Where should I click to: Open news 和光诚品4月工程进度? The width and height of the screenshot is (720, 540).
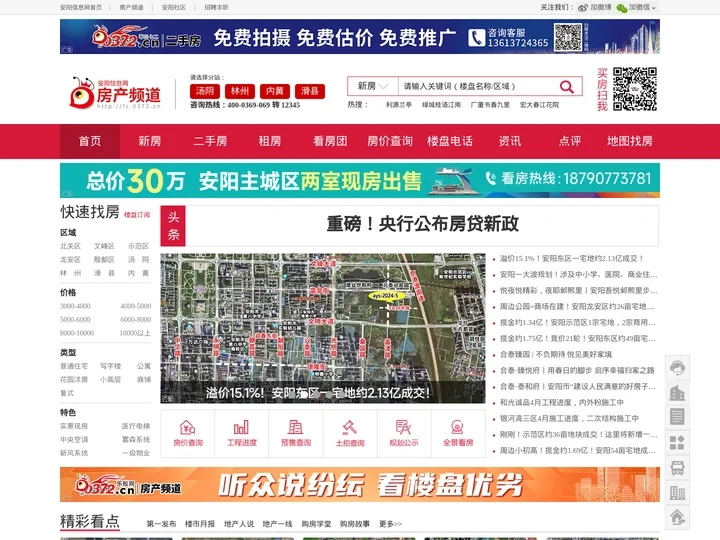pyautogui.click(x=562, y=402)
